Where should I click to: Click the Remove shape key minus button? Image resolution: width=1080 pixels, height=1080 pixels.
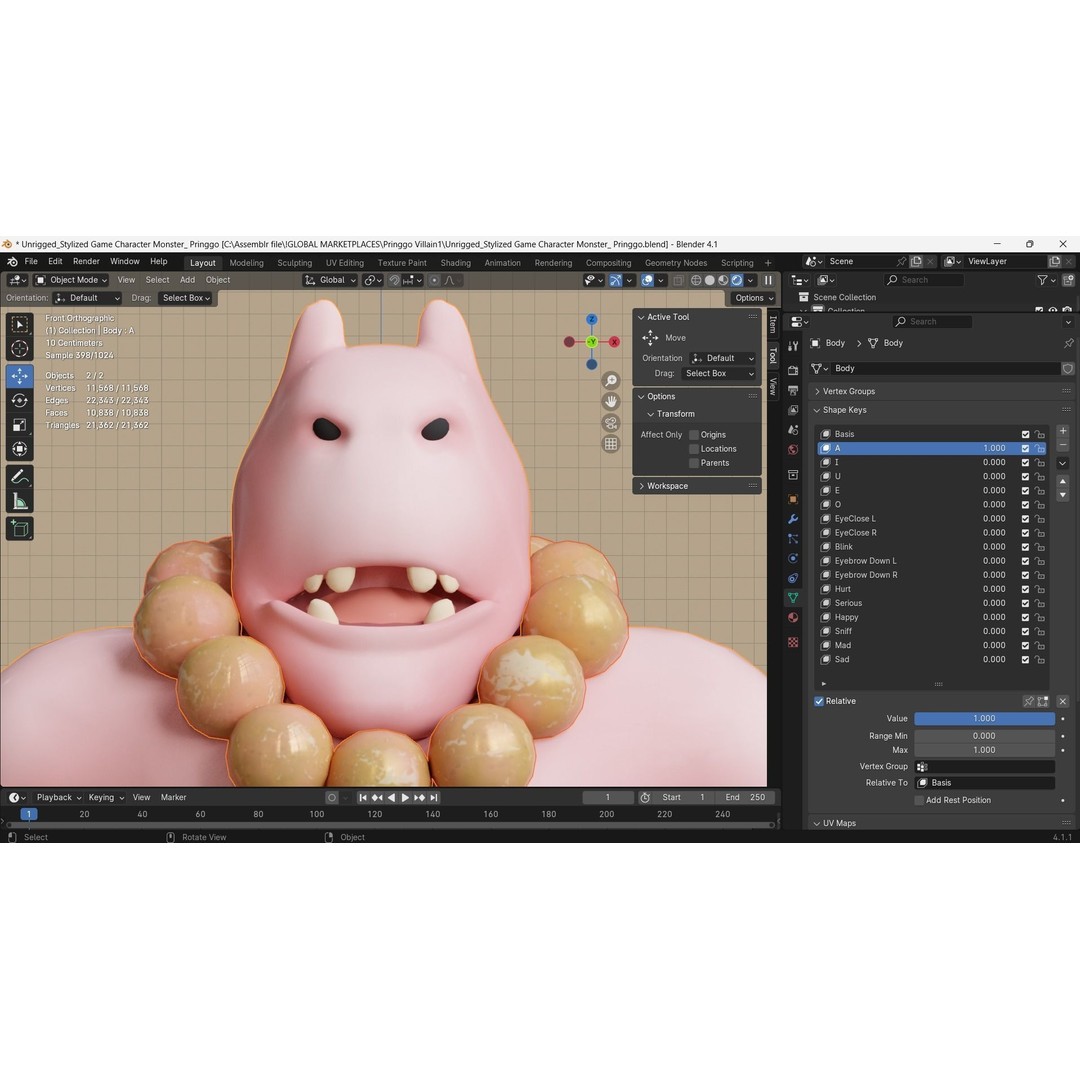tap(1063, 445)
